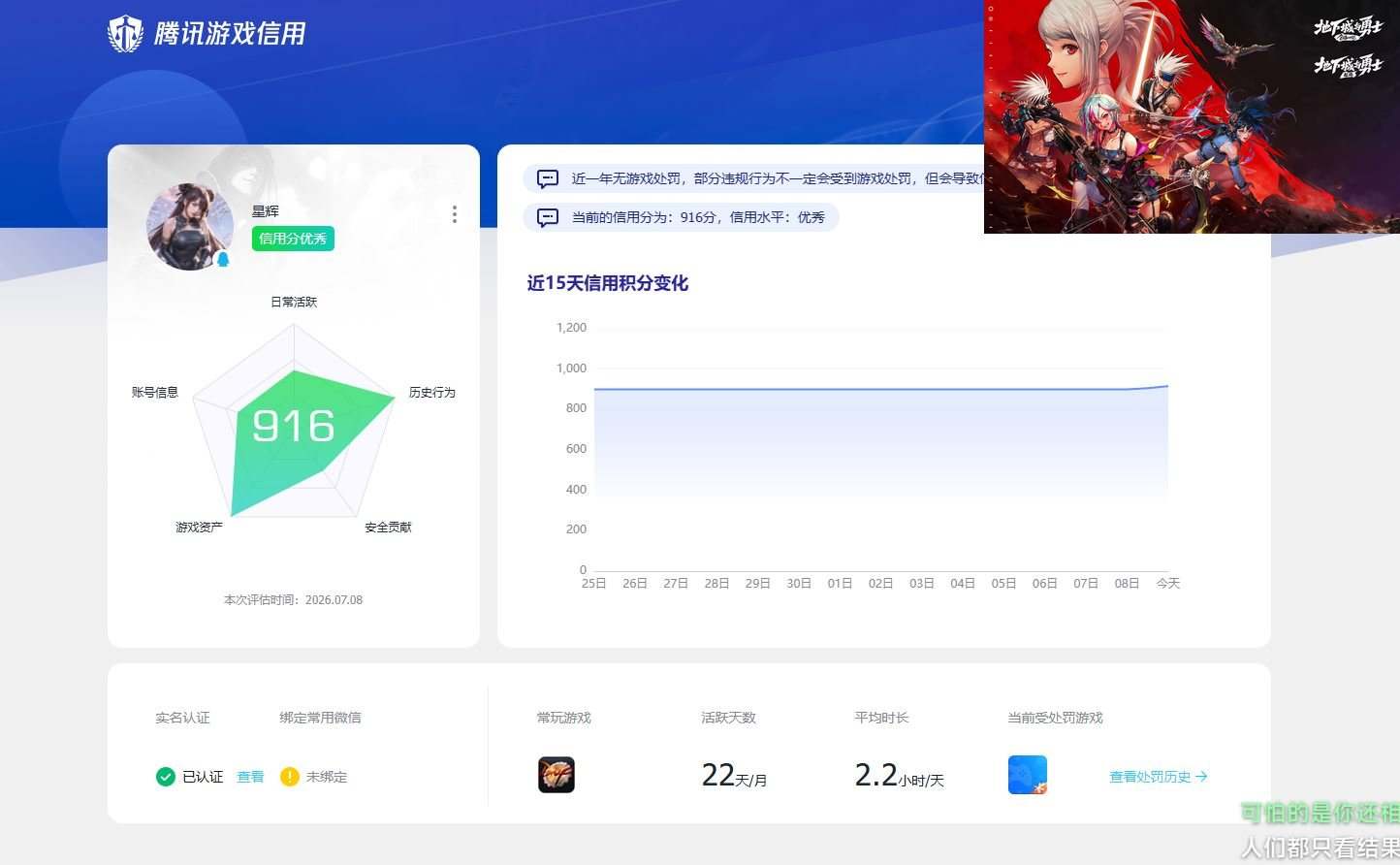This screenshot has height=865, width=1400.
Task: Click the yellow warning icon for 未绑定
Action: click(289, 777)
